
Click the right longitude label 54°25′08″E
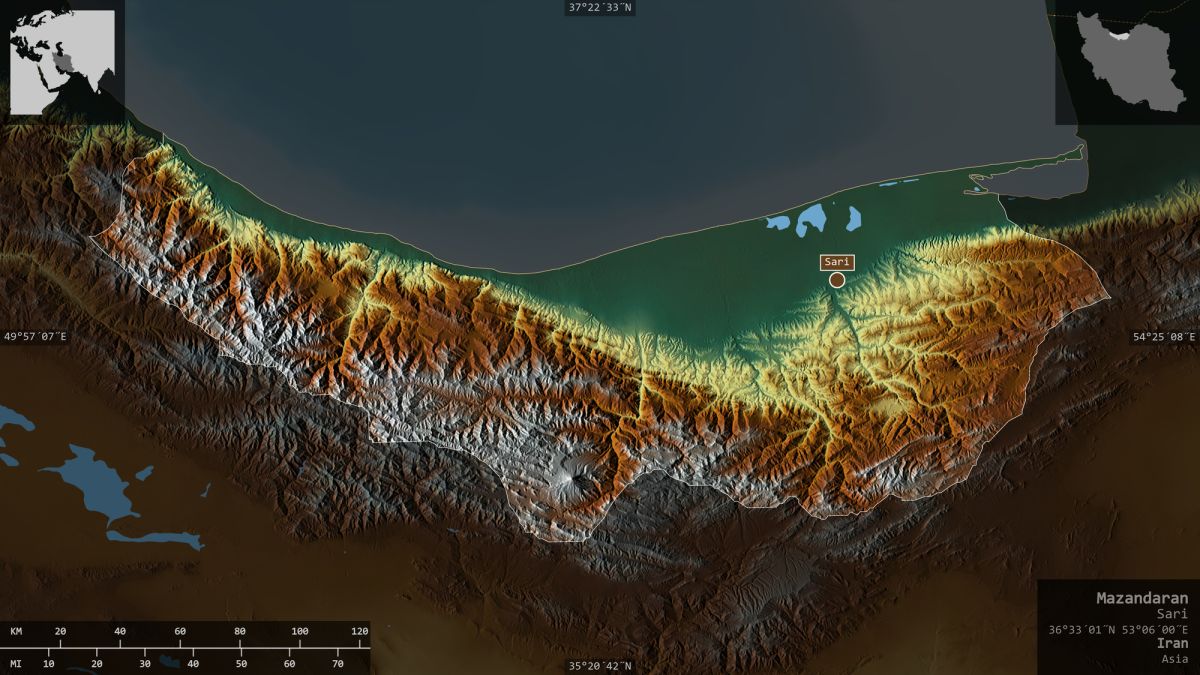[x=1163, y=337]
